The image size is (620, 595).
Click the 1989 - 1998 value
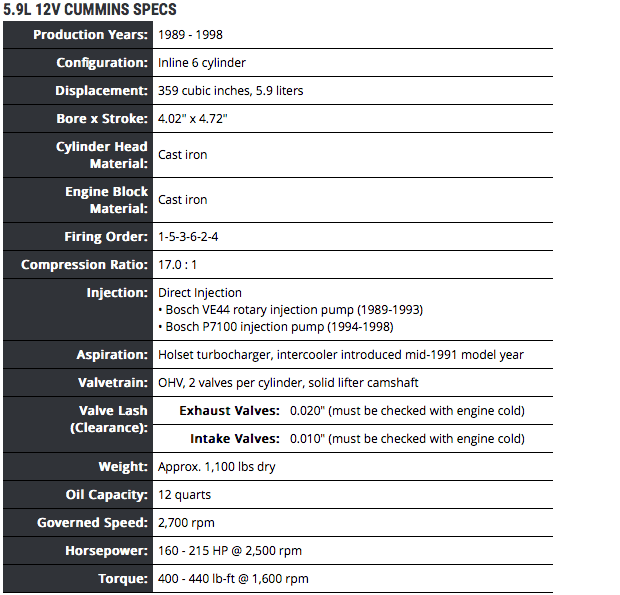190,35
